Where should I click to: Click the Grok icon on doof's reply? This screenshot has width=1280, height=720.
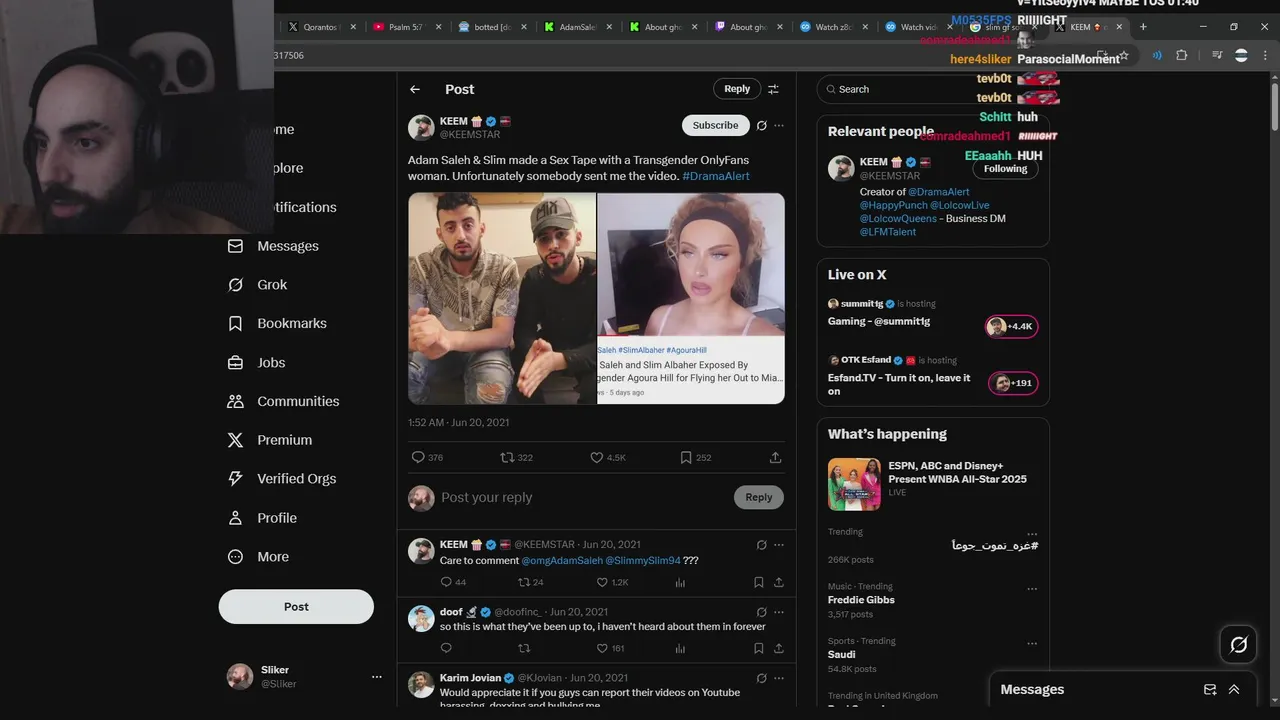(x=761, y=612)
